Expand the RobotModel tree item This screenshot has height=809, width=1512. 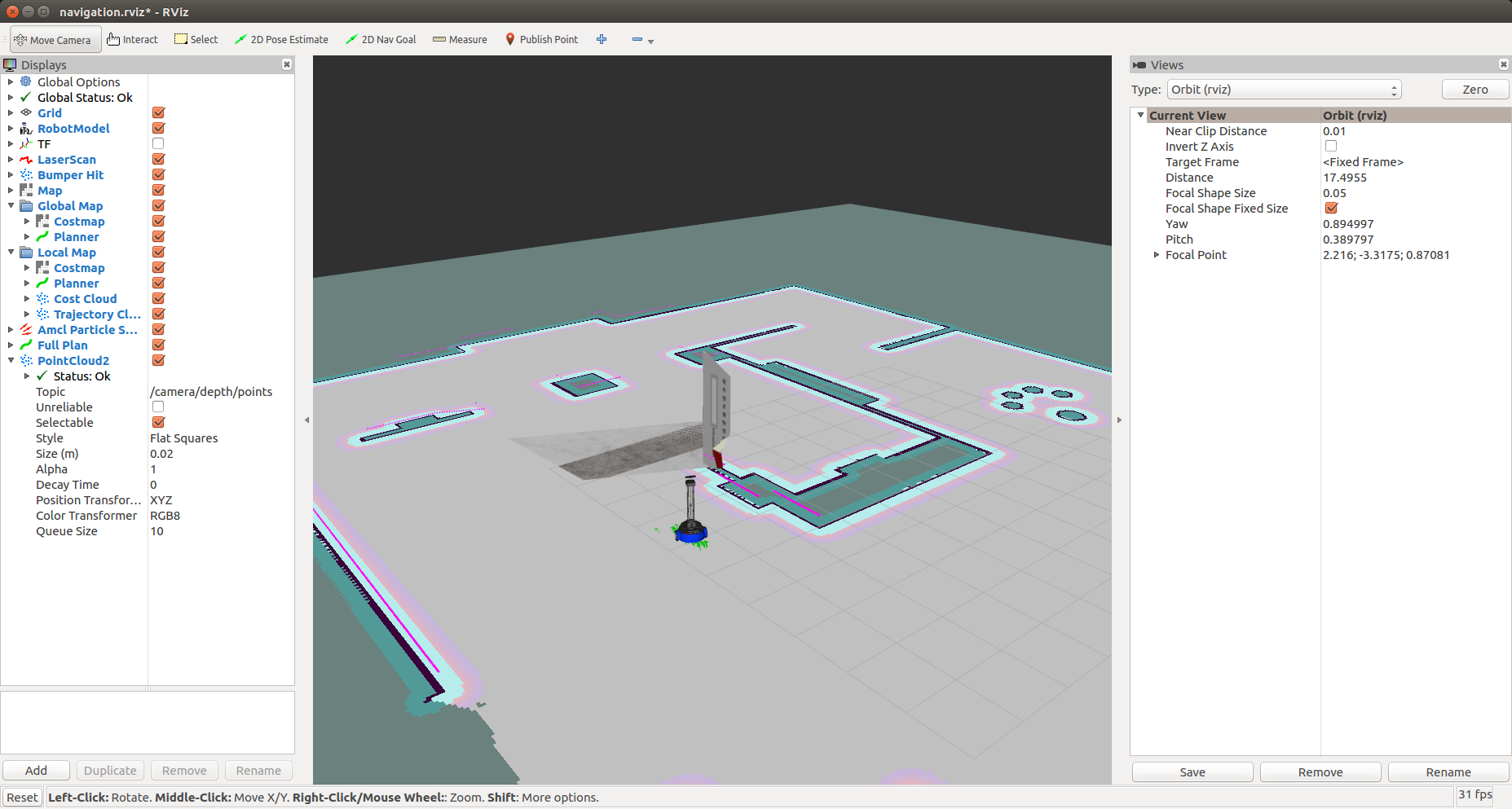click(x=11, y=128)
